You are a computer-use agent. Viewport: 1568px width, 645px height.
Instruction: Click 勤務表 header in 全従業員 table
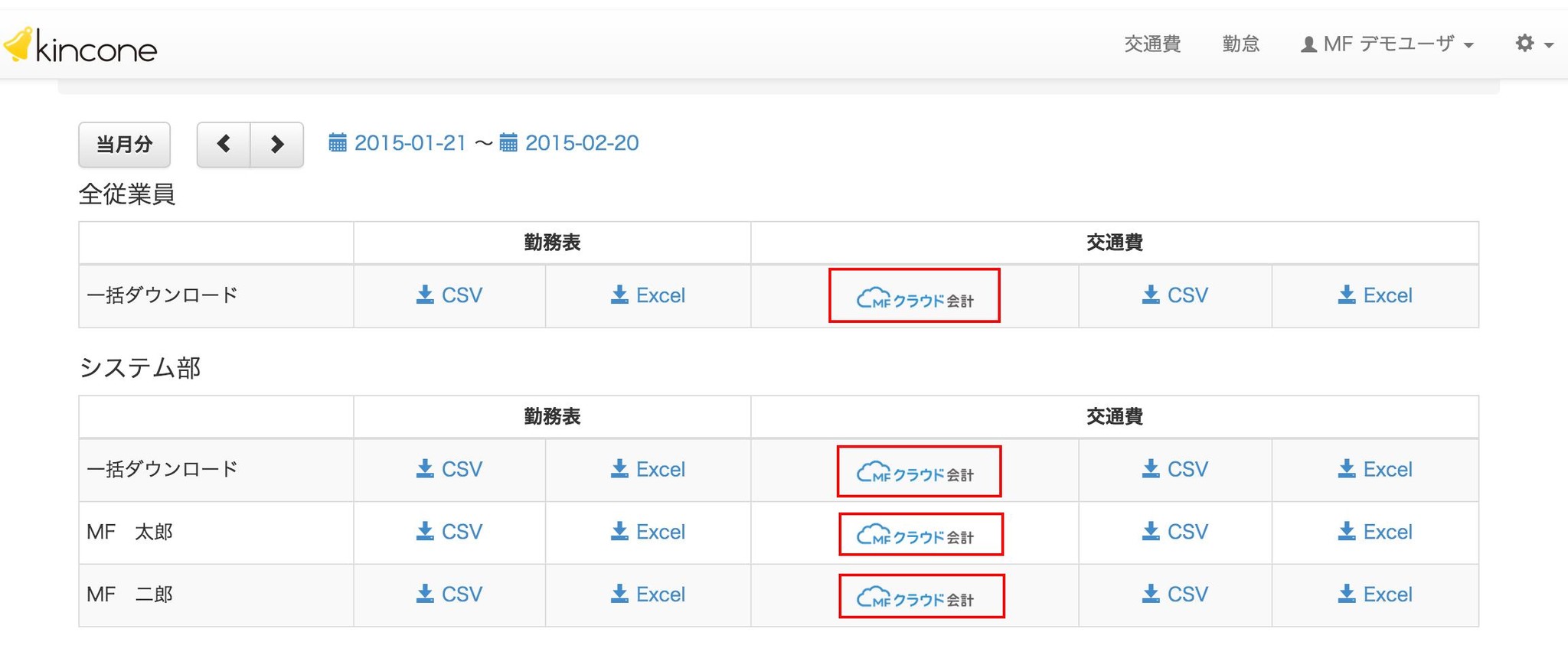pos(552,243)
